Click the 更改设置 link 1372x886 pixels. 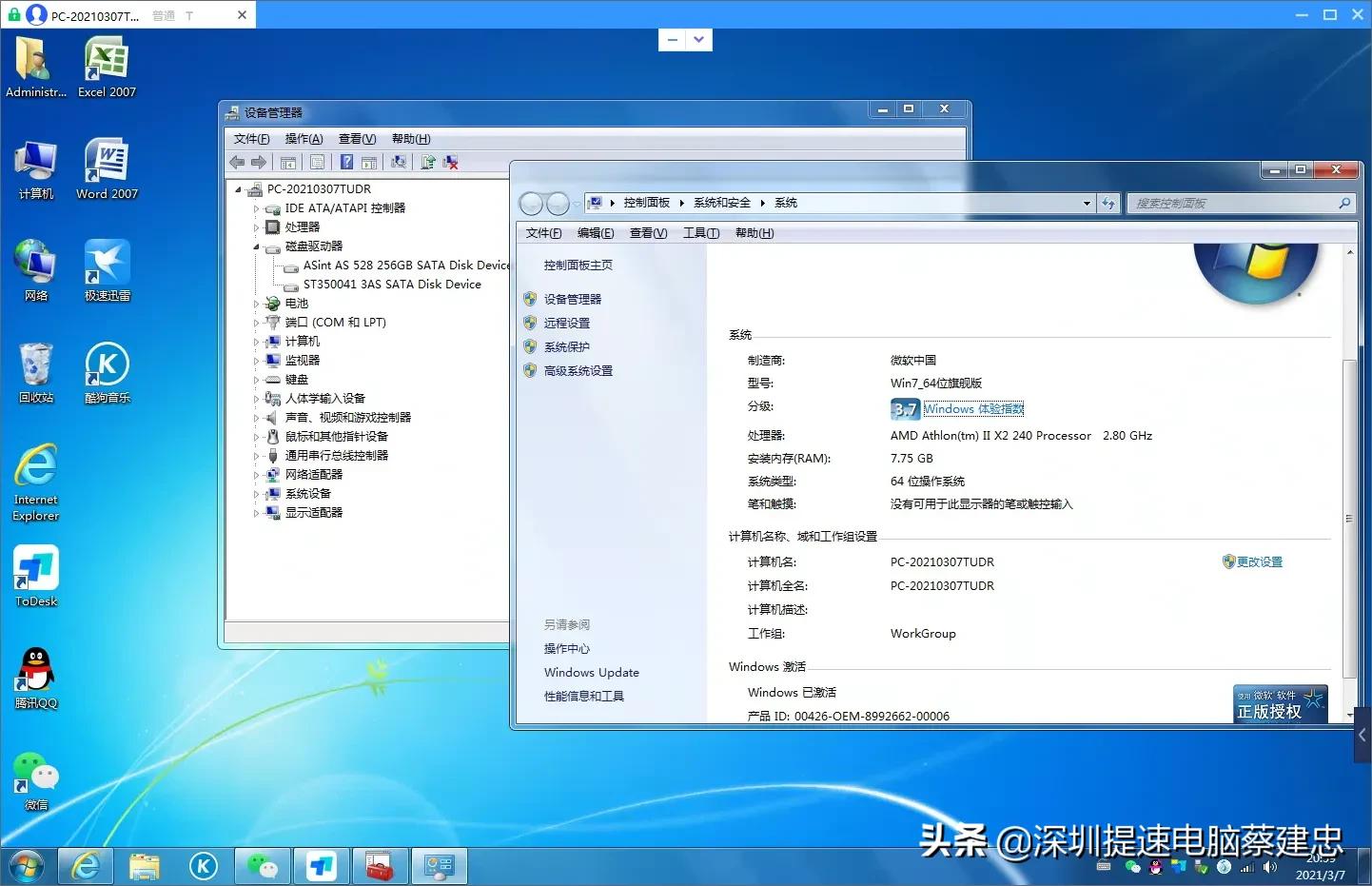[x=1260, y=562]
